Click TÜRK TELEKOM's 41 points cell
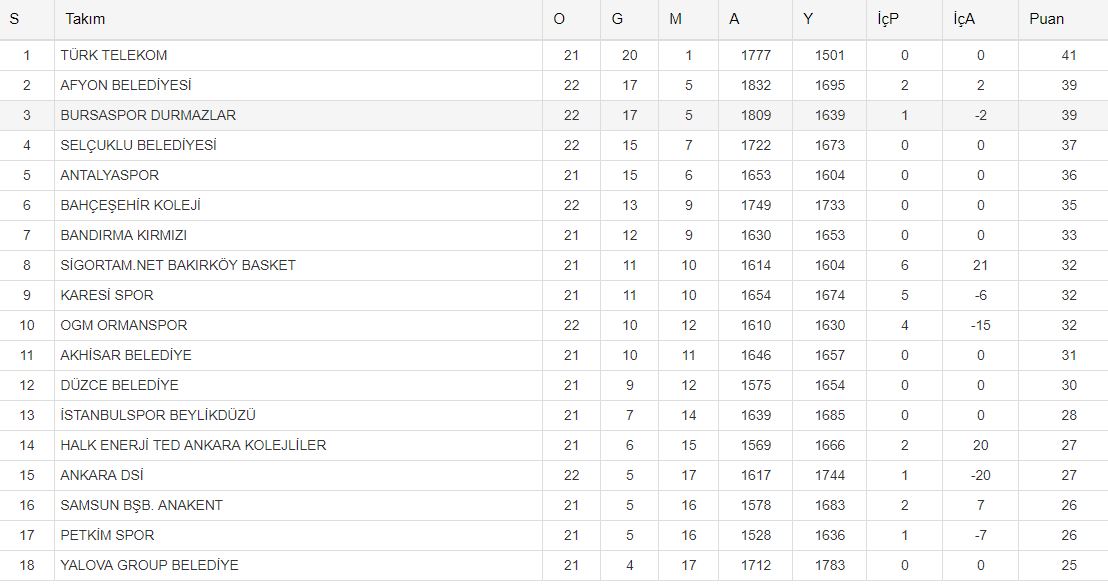The image size is (1108, 585). 1069,55
